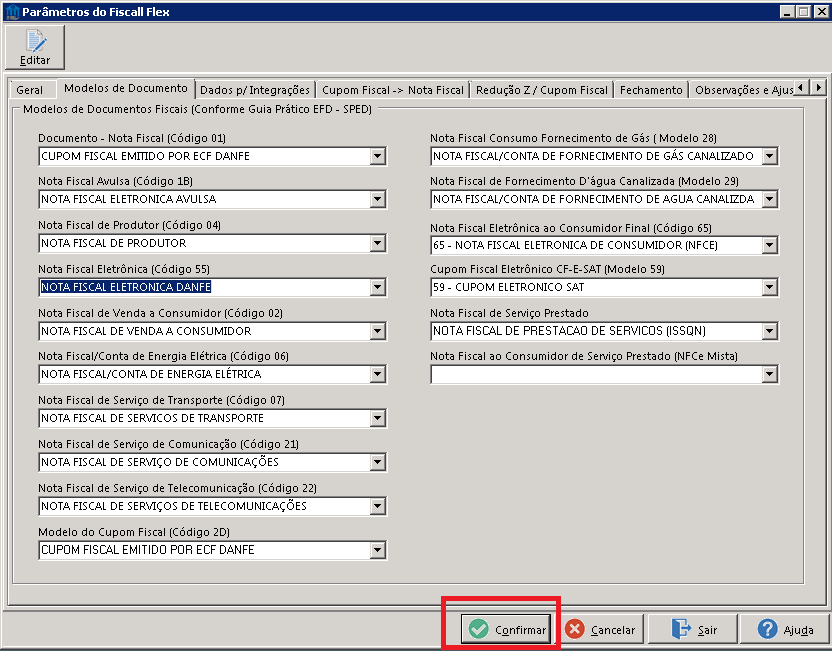Expand the CF-E-SAT (Modelo 59) dropdown

(769, 287)
